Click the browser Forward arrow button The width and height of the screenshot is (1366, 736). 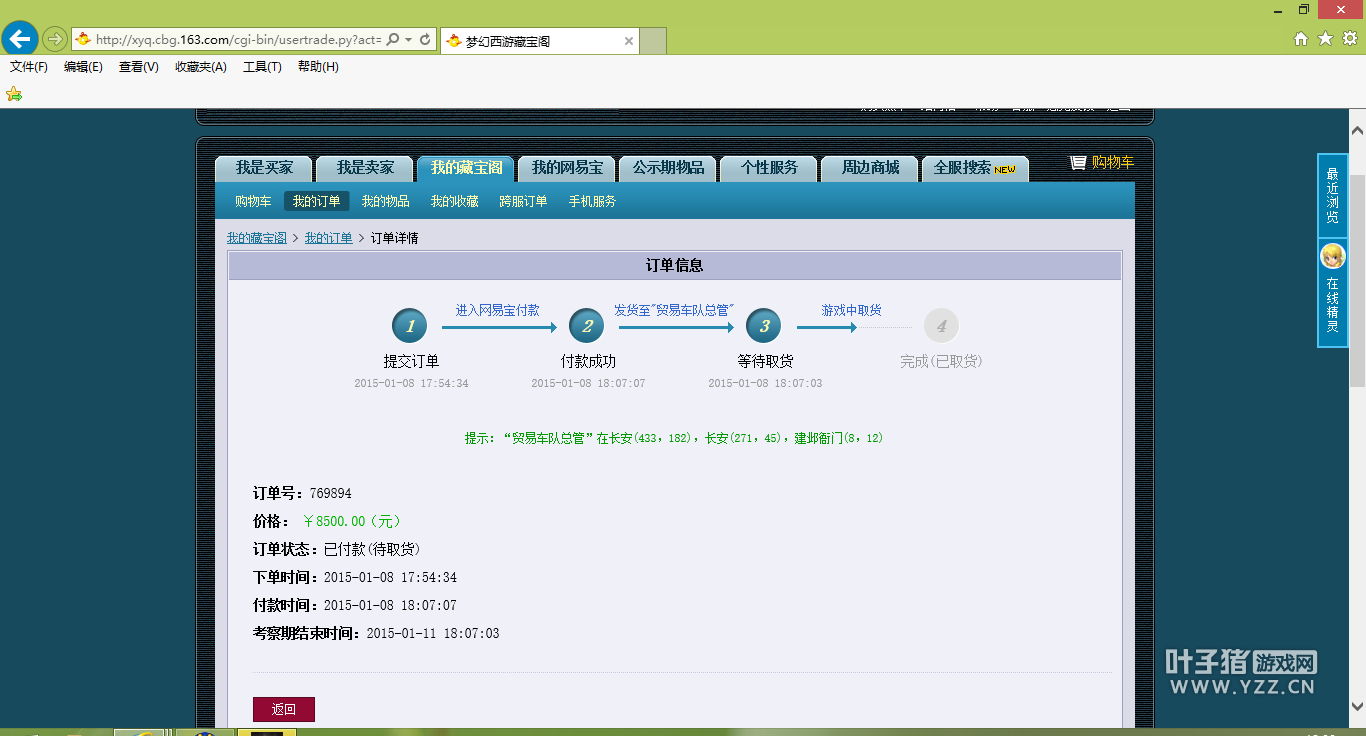[x=54, y=39]
